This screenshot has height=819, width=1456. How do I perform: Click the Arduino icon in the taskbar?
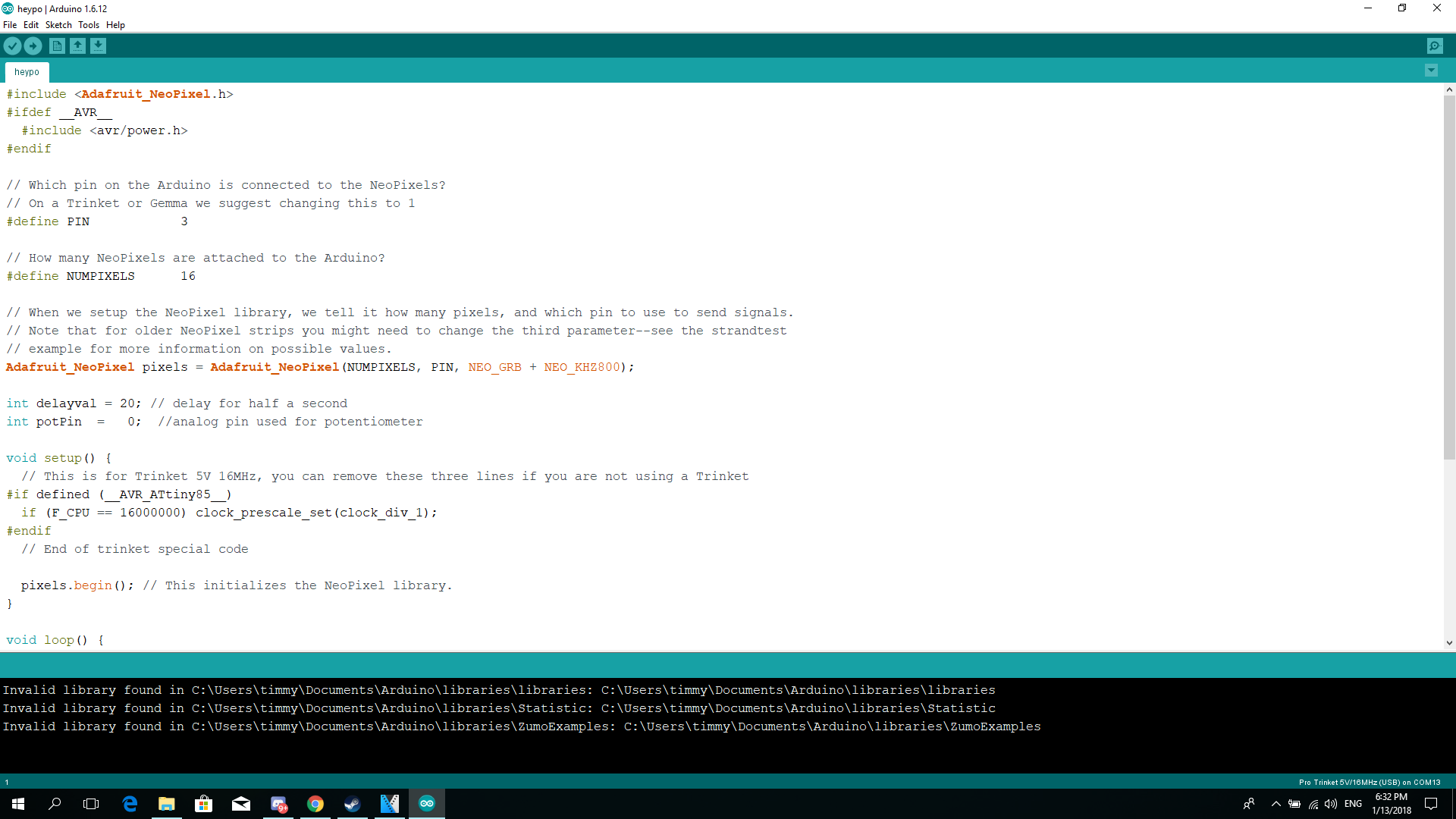tap(427, 803)
